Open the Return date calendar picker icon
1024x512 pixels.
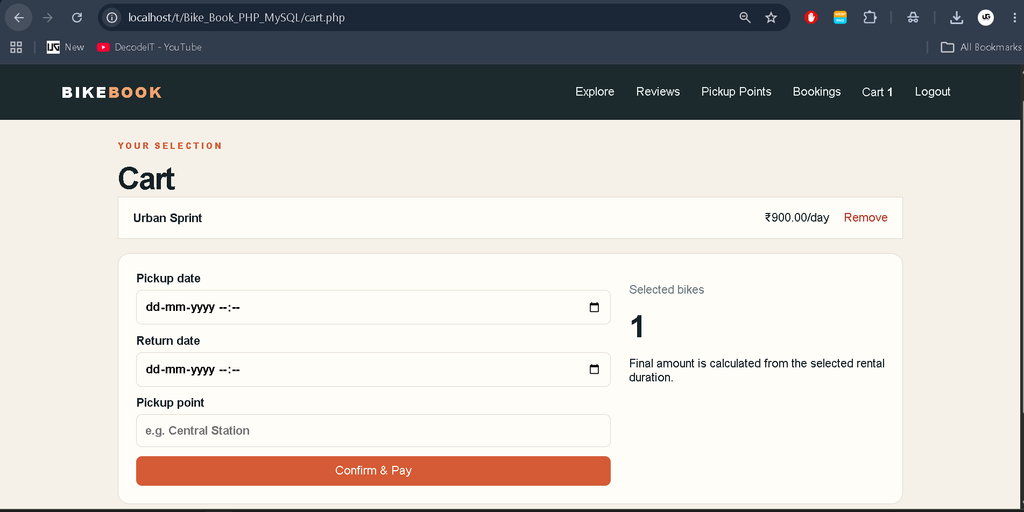click(594, 370)
